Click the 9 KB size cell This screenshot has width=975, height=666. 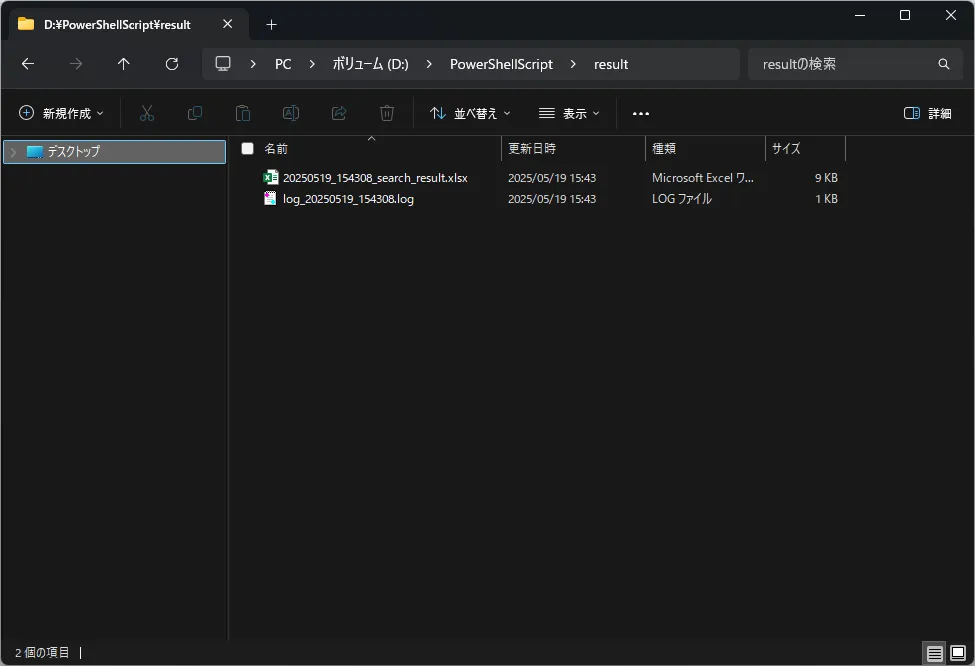[826, 178]
